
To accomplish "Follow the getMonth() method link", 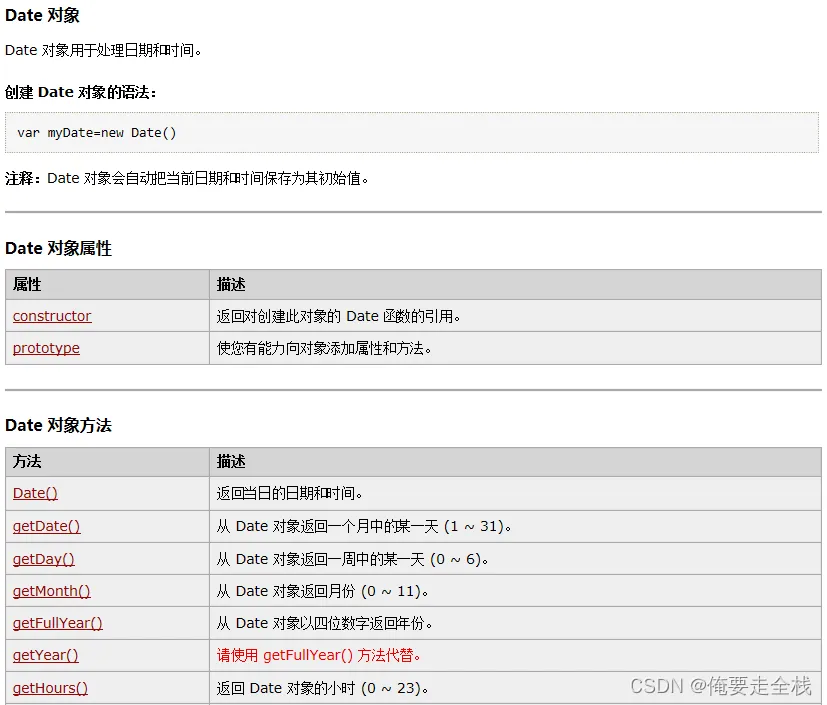I will click(x=51, y=591).
